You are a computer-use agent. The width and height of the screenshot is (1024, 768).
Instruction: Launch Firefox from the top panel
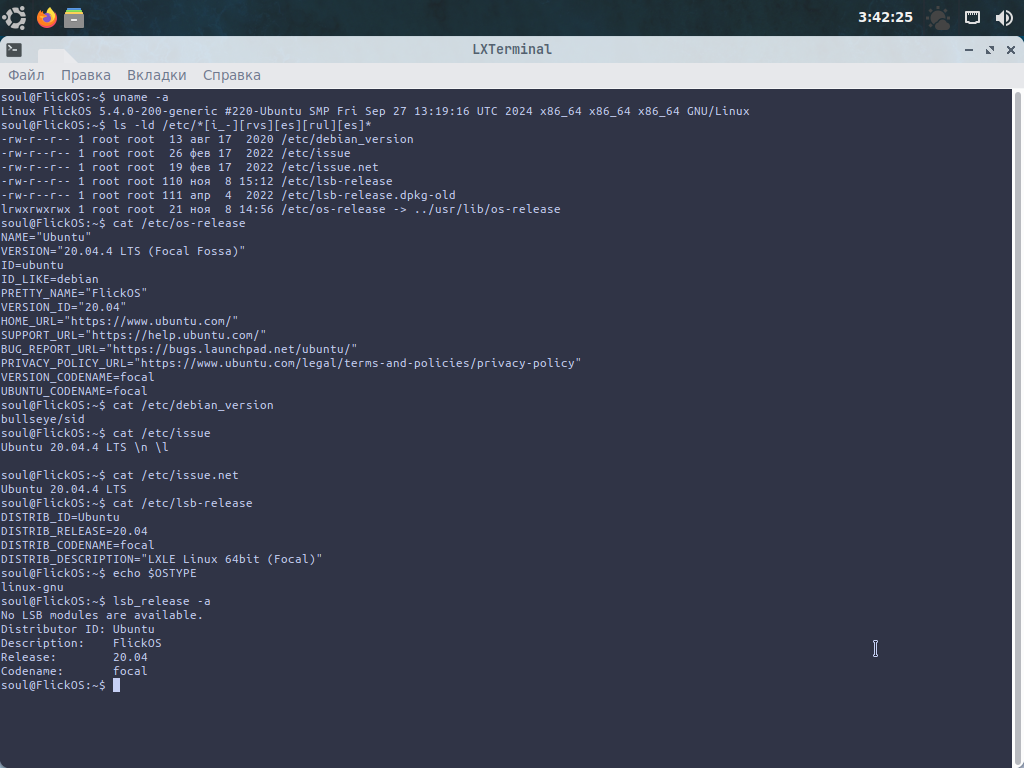pyautogui.click(x=46, y=18)
